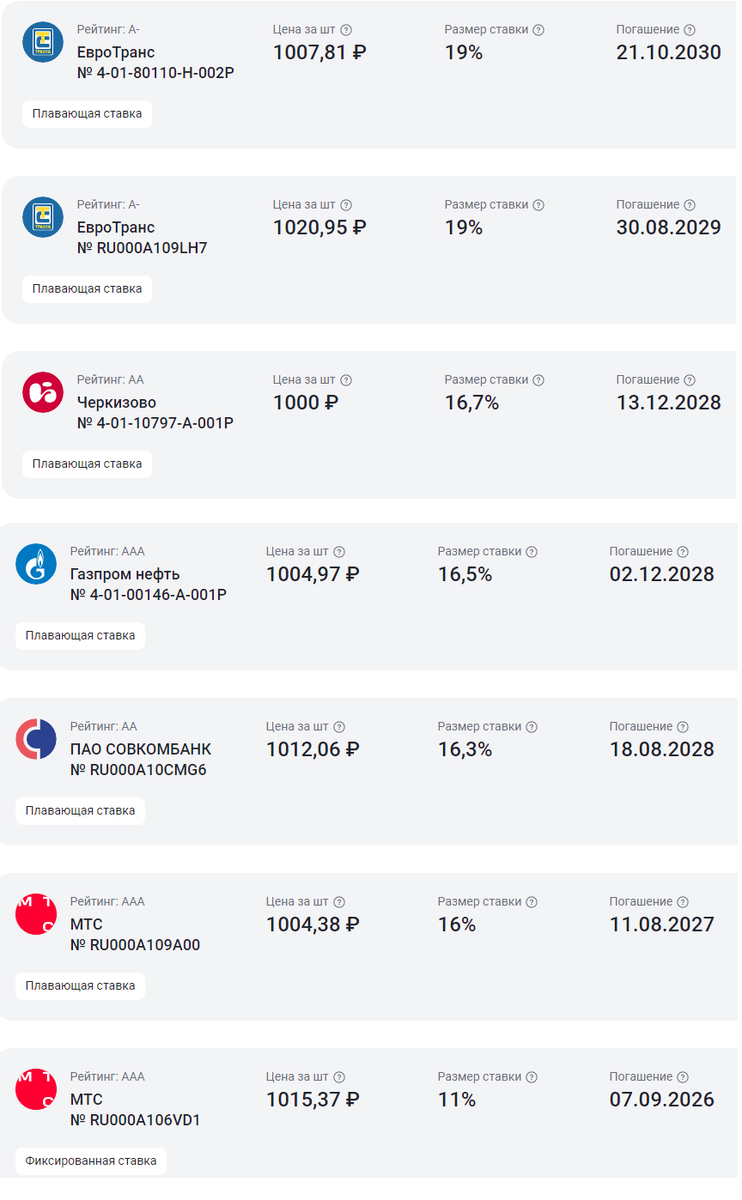
Task: Click help icon next to Gazprom Neft 'Размер ставки'
Action: coord(532,552)
